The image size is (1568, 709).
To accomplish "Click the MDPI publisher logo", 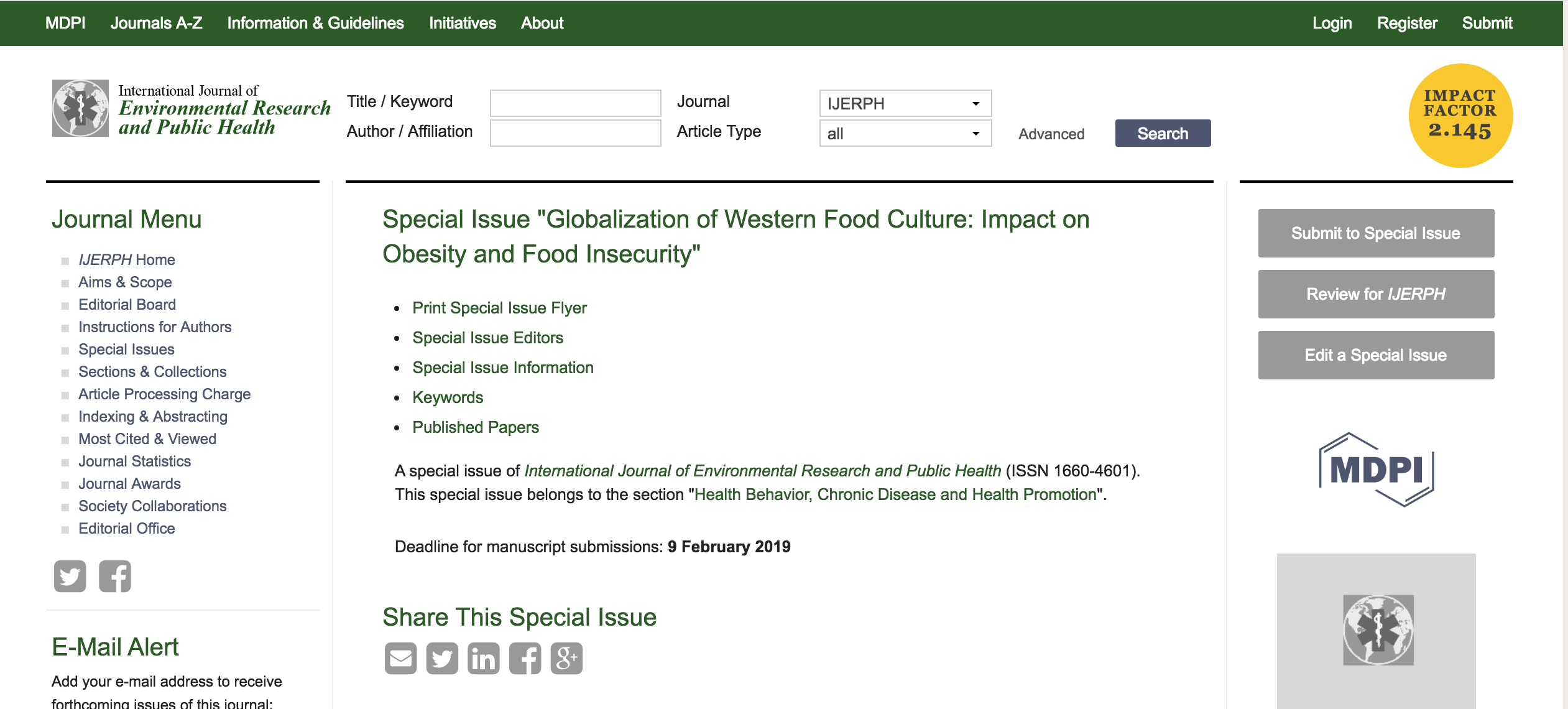I will [1376, 470].
